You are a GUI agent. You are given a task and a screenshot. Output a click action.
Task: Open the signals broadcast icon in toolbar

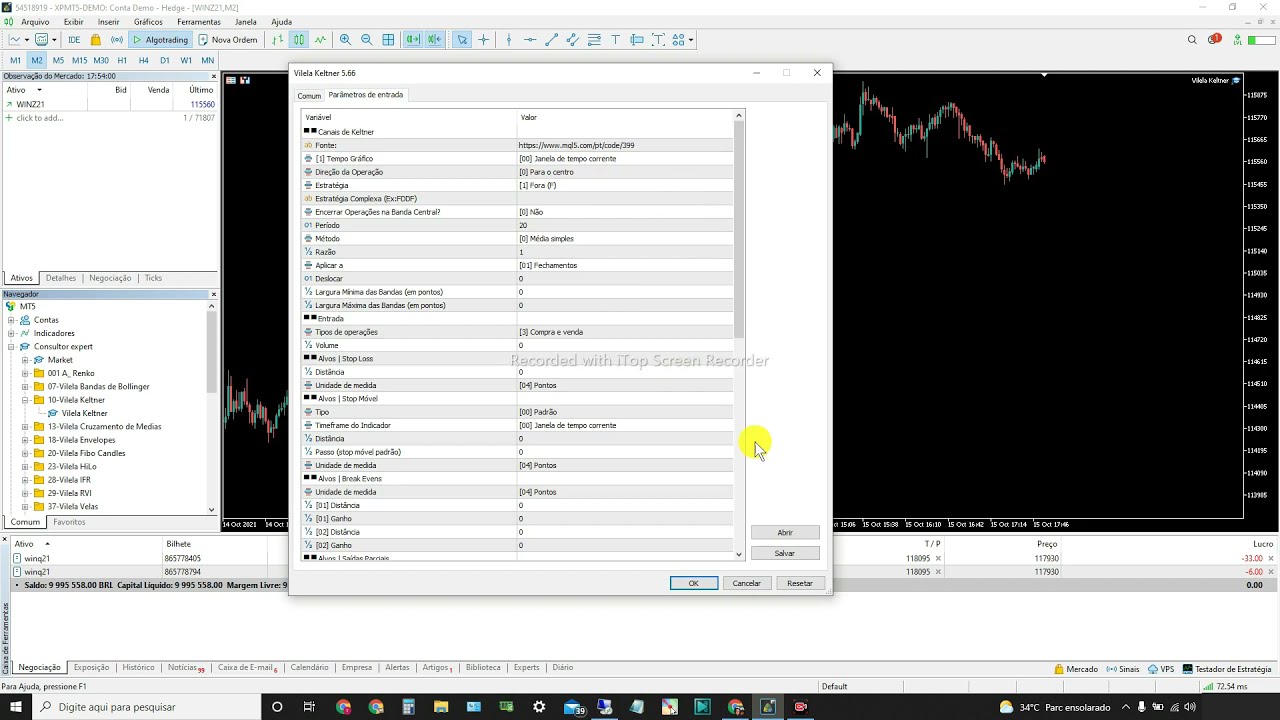pyautogui.click(x=117, y=40)
